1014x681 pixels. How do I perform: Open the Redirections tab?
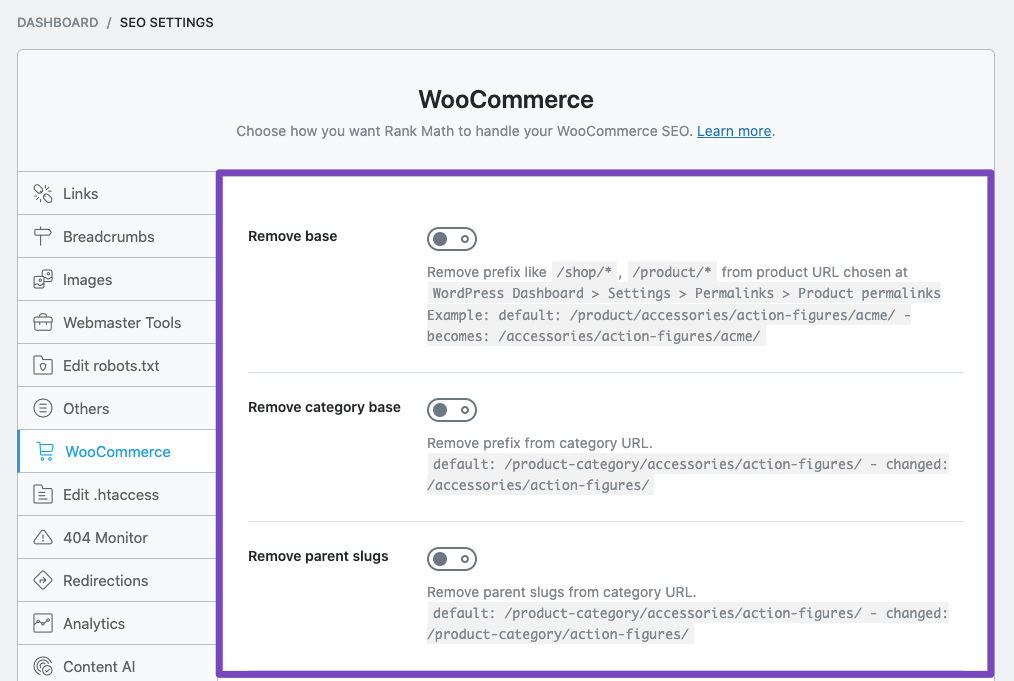click(x=117, y=580)
